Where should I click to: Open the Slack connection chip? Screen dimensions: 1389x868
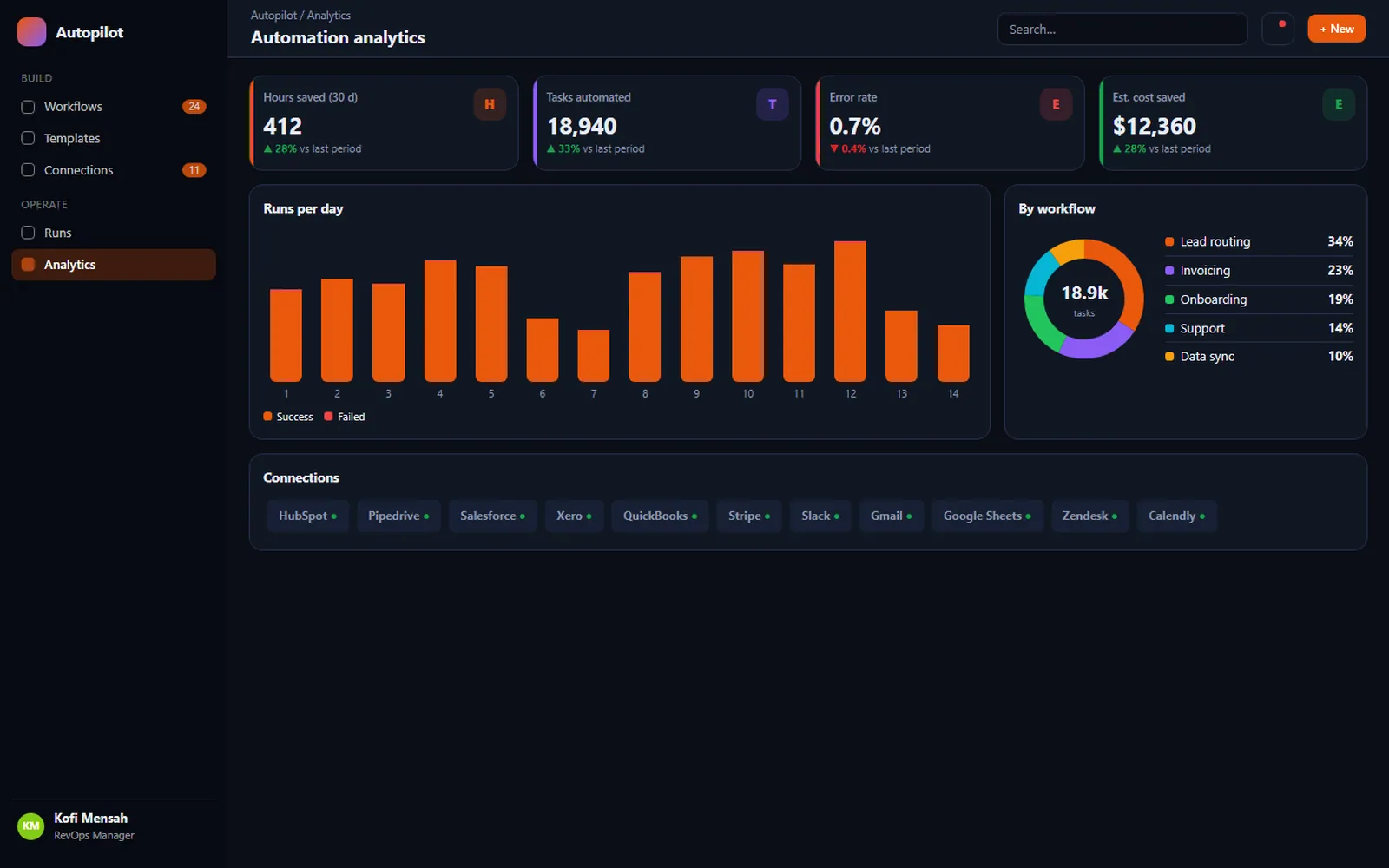(x=820, y=516)
